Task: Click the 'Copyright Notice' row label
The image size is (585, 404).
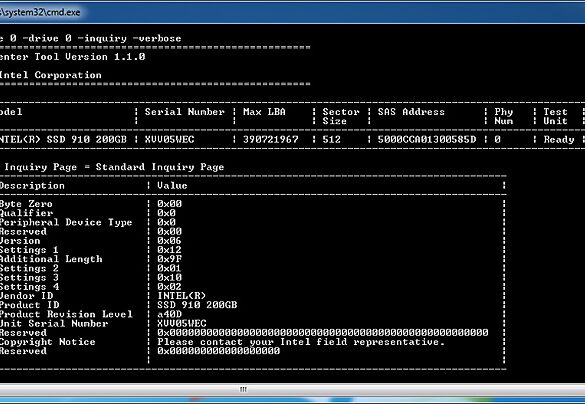Action: click(x=47, y=342)
